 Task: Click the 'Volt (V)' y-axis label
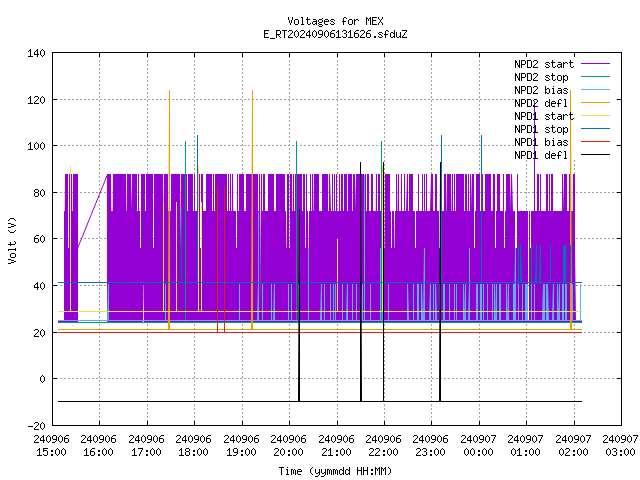coord(13,240)
